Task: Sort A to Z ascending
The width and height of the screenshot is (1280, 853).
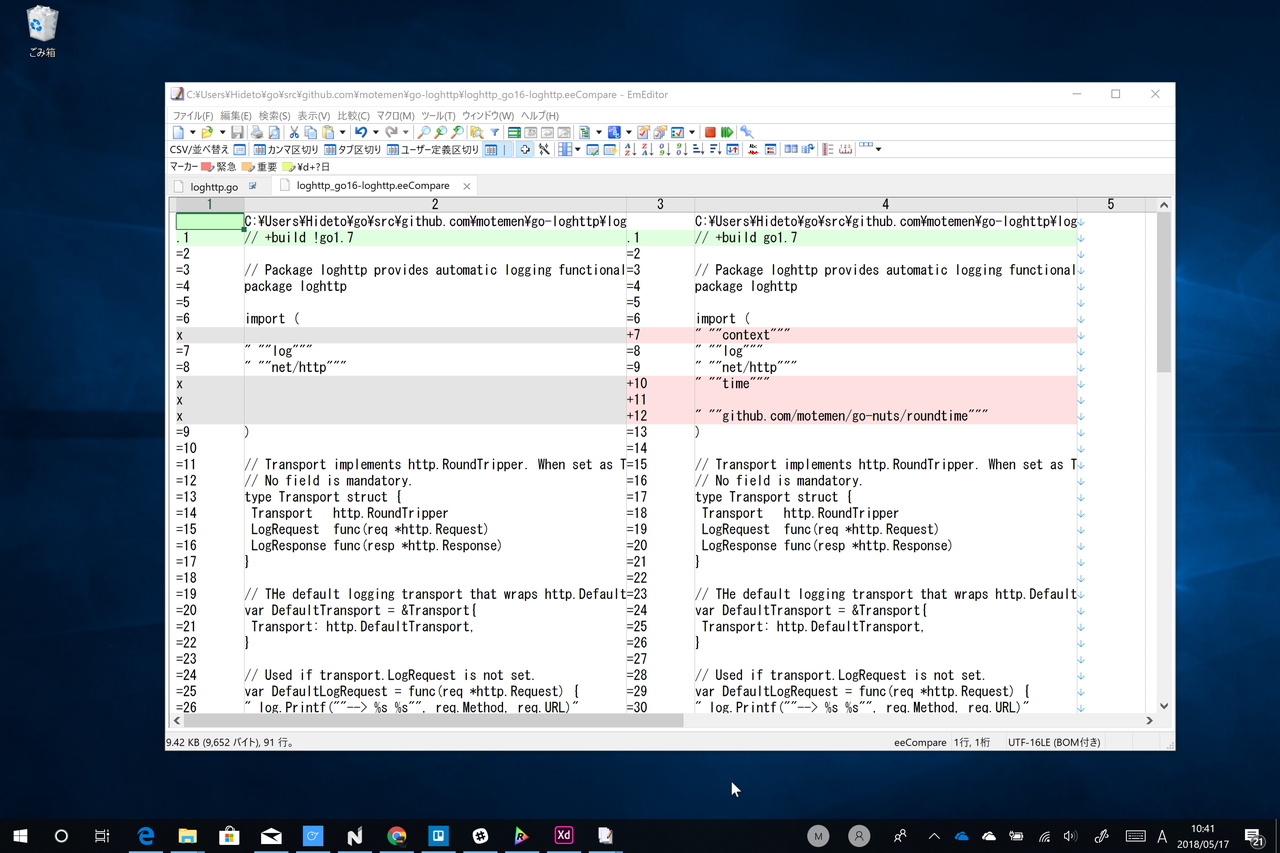Action: (x=629, y=150)
